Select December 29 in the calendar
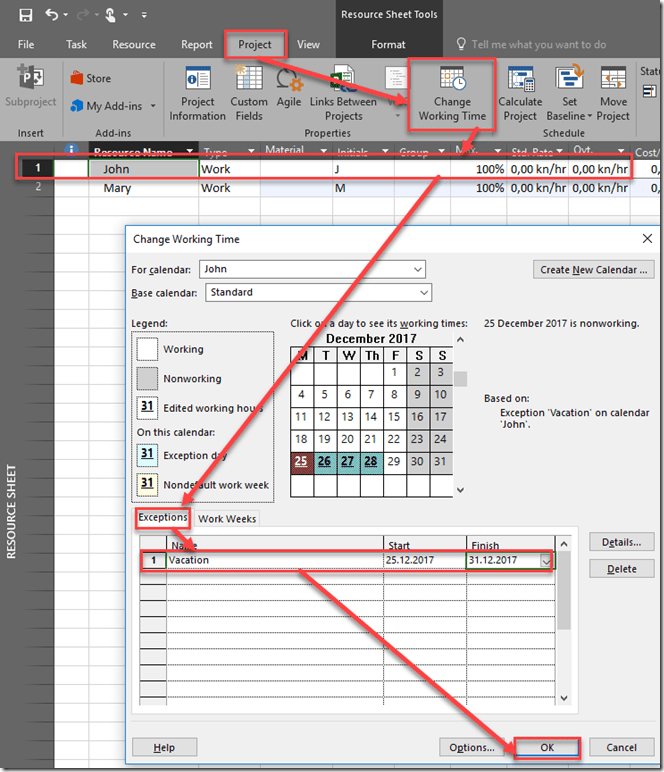Viewport: 664px width, 772px height. pyautogui.click(x=395, y=461)
